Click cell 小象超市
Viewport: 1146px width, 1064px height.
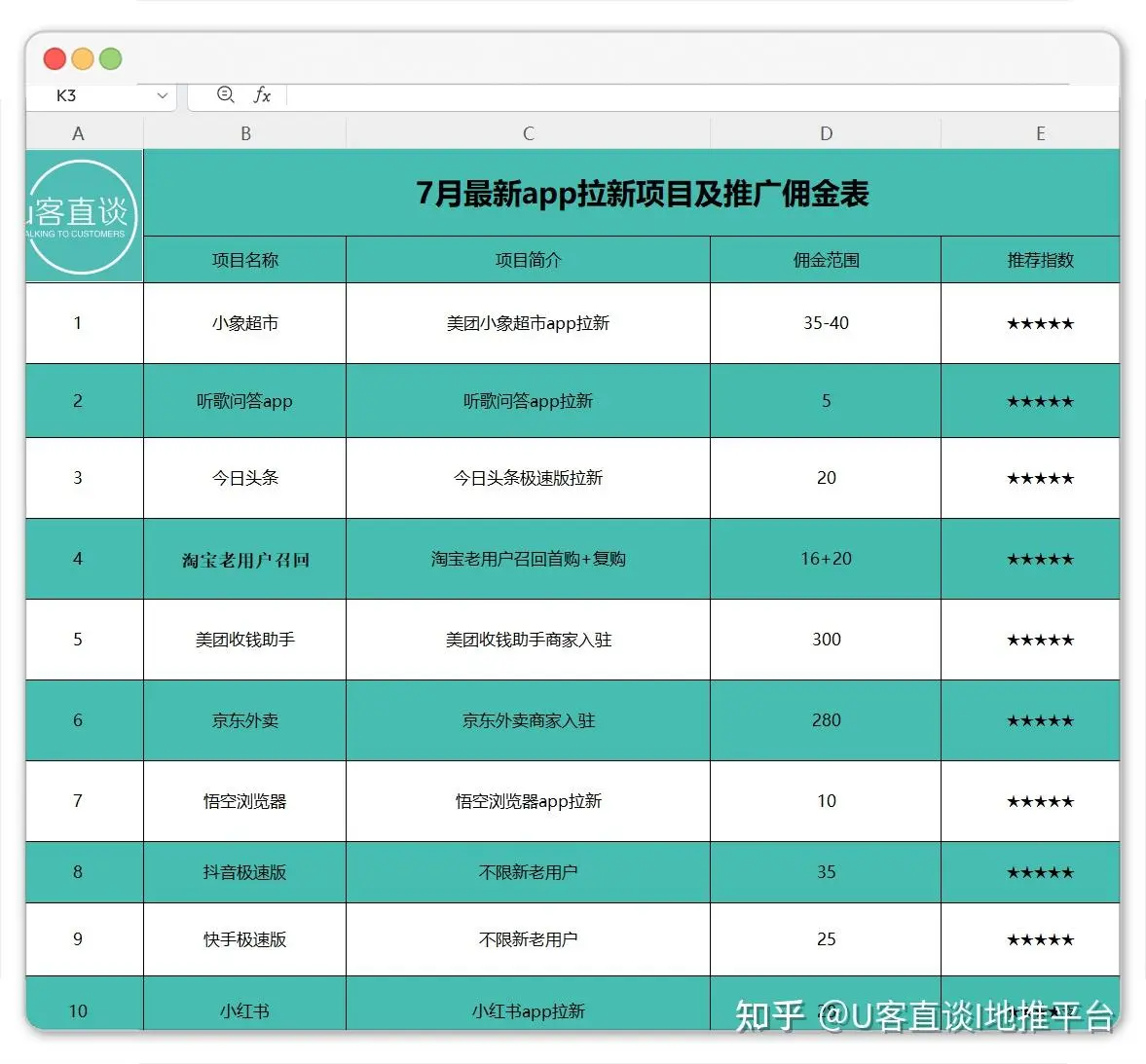(244, 323)
